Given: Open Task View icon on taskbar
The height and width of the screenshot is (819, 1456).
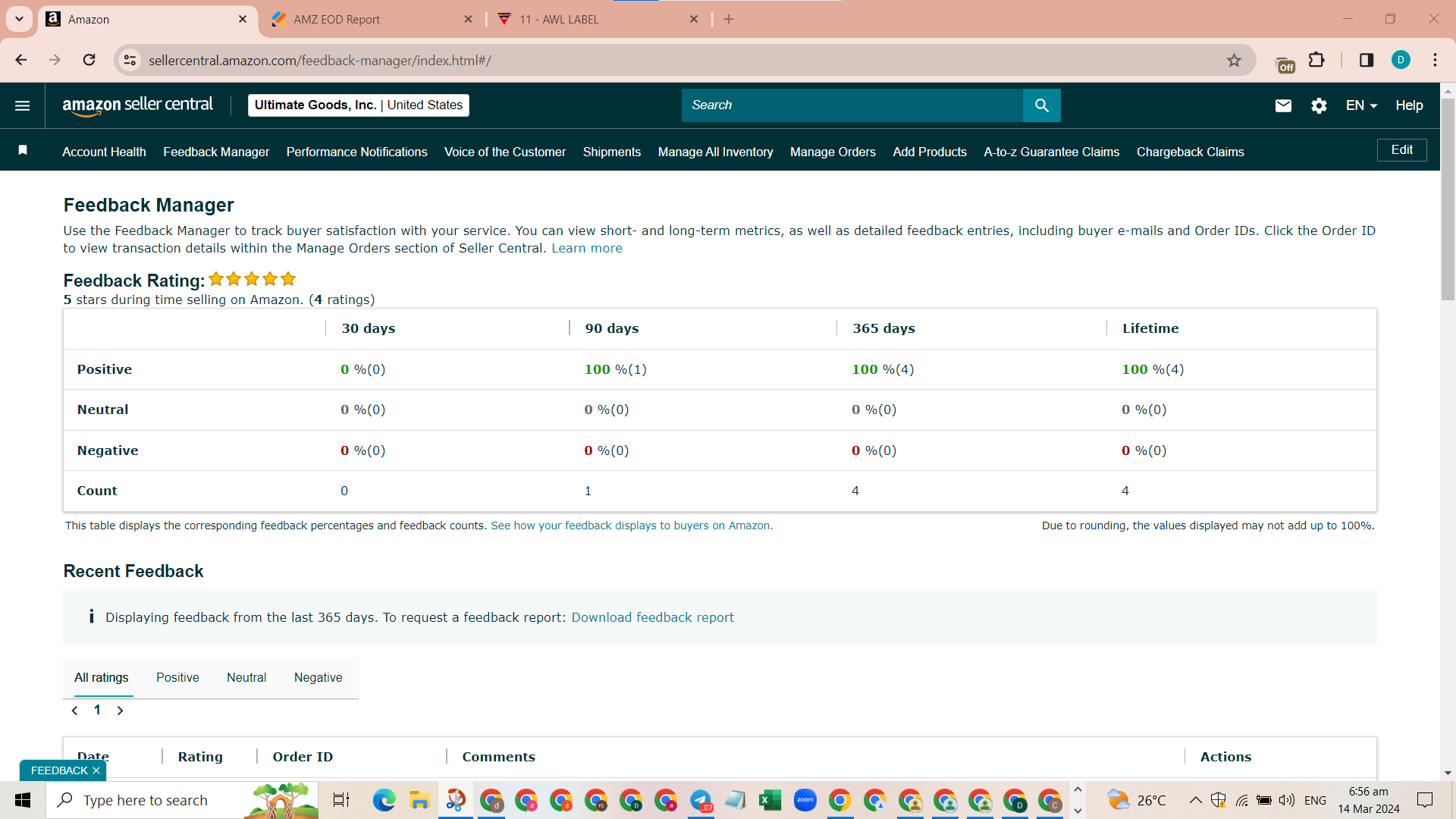Looking at the screenshot, I should pyautogui.click(x=341, y=800).
